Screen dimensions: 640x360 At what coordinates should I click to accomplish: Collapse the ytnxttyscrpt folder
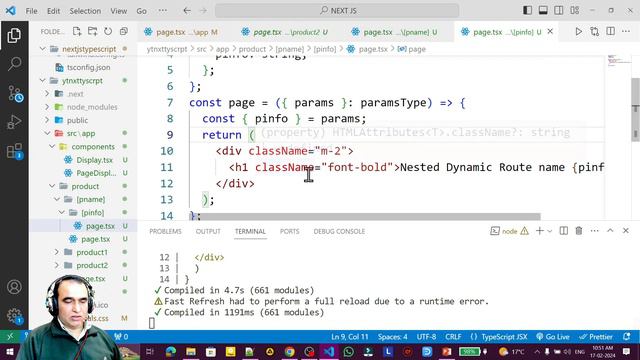pyautogui.click(x=42, y=80)
